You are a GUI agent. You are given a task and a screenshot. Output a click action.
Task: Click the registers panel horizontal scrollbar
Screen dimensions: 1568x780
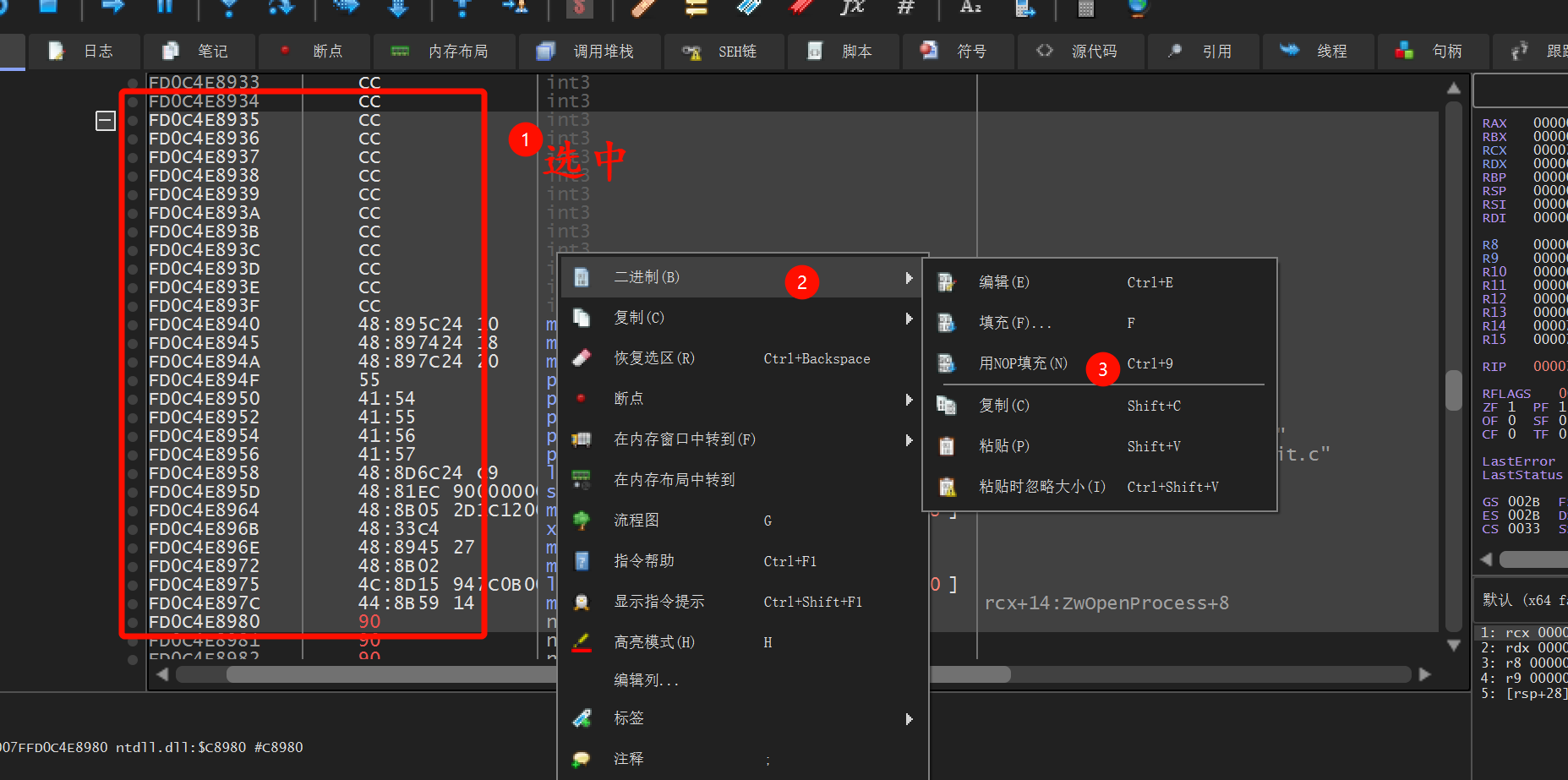(x=1532, y=559)
